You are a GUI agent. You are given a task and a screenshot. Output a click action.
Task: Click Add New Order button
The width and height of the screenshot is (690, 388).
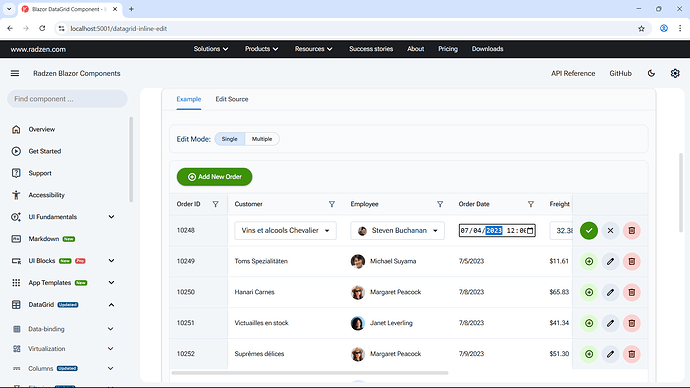point(214,177)
